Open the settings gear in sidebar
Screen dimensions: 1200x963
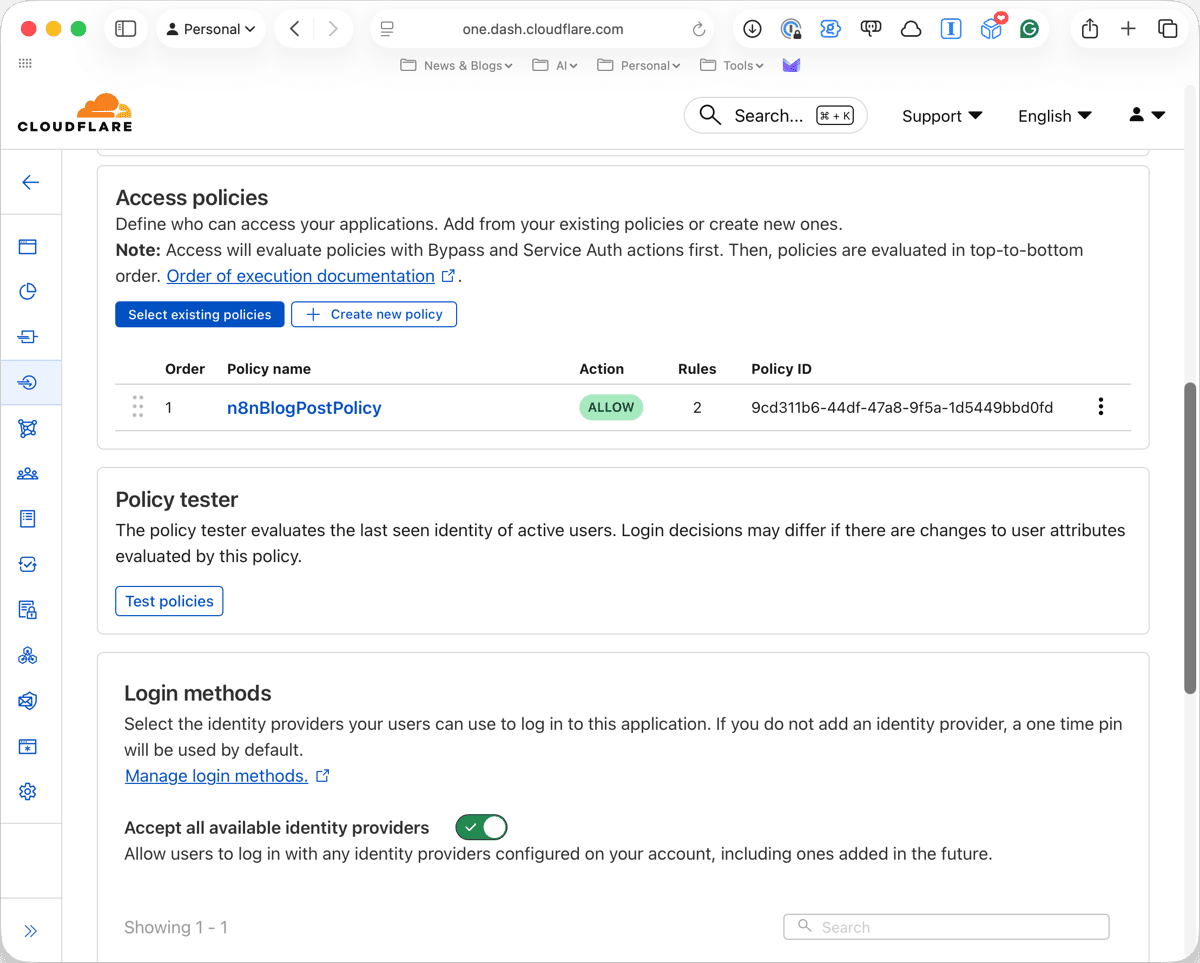click(28, 792)
